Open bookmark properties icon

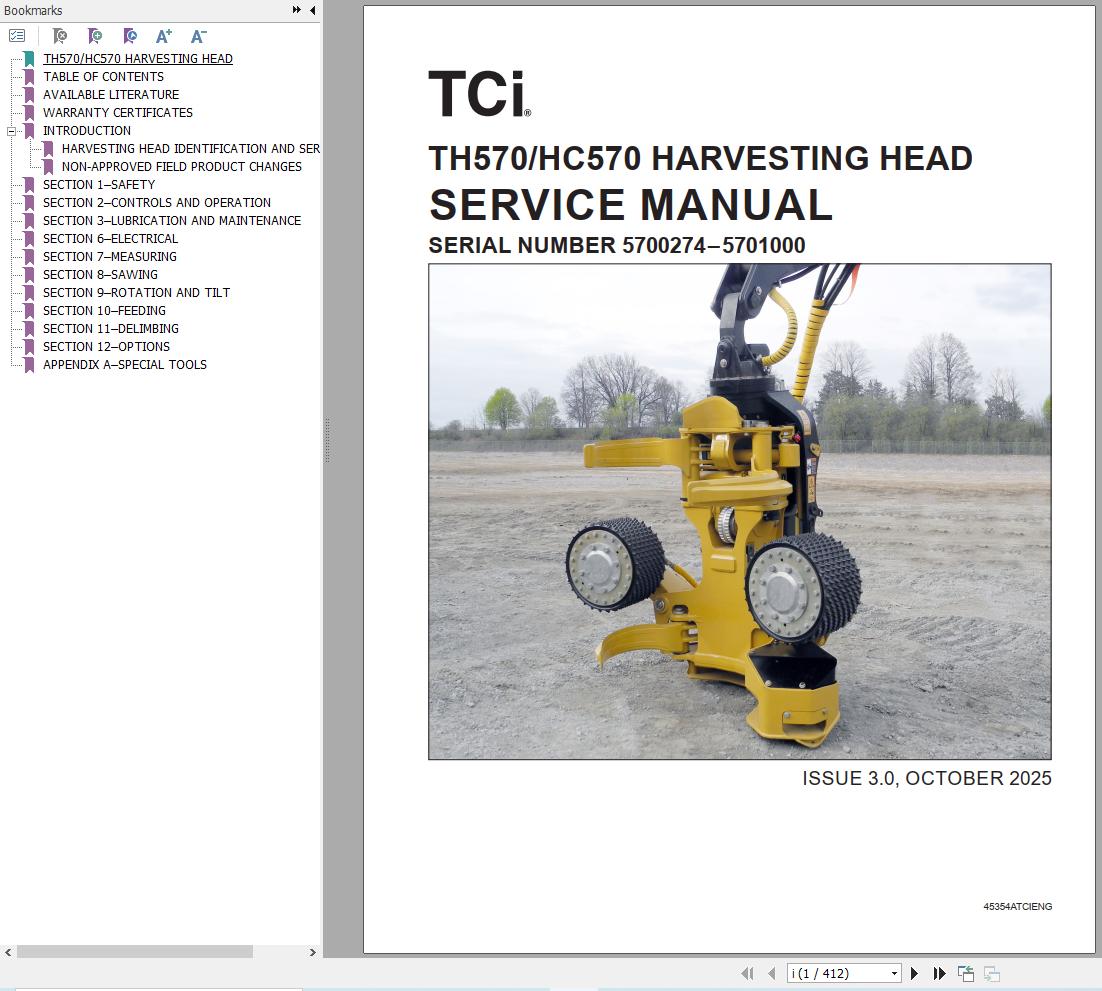130,36
